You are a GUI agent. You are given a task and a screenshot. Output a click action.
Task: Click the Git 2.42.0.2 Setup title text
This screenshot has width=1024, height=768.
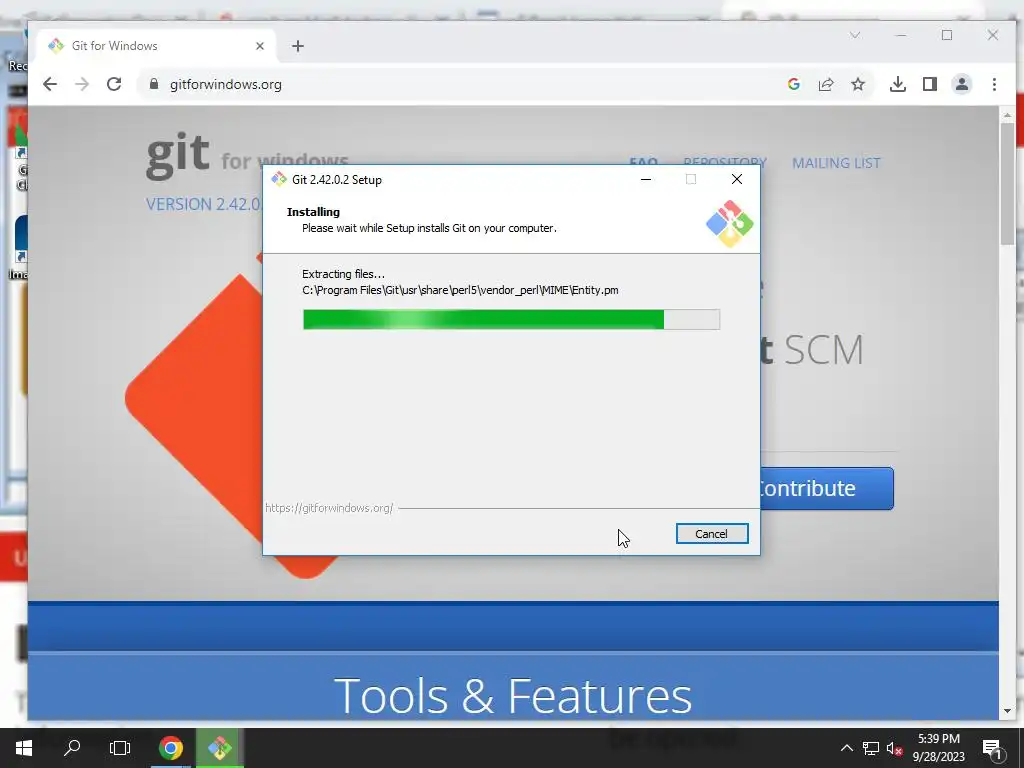pyautogui.click(x=336, y=180)
